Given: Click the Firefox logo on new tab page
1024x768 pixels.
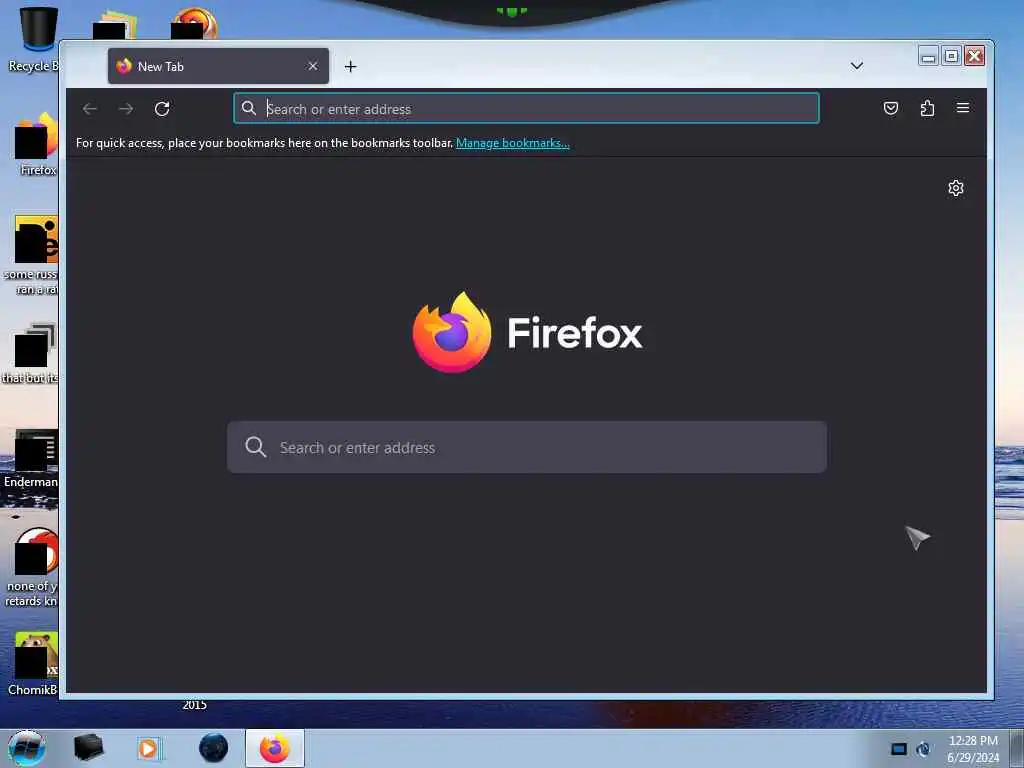Looking at the screenshot, I should (x=452, y=332).
